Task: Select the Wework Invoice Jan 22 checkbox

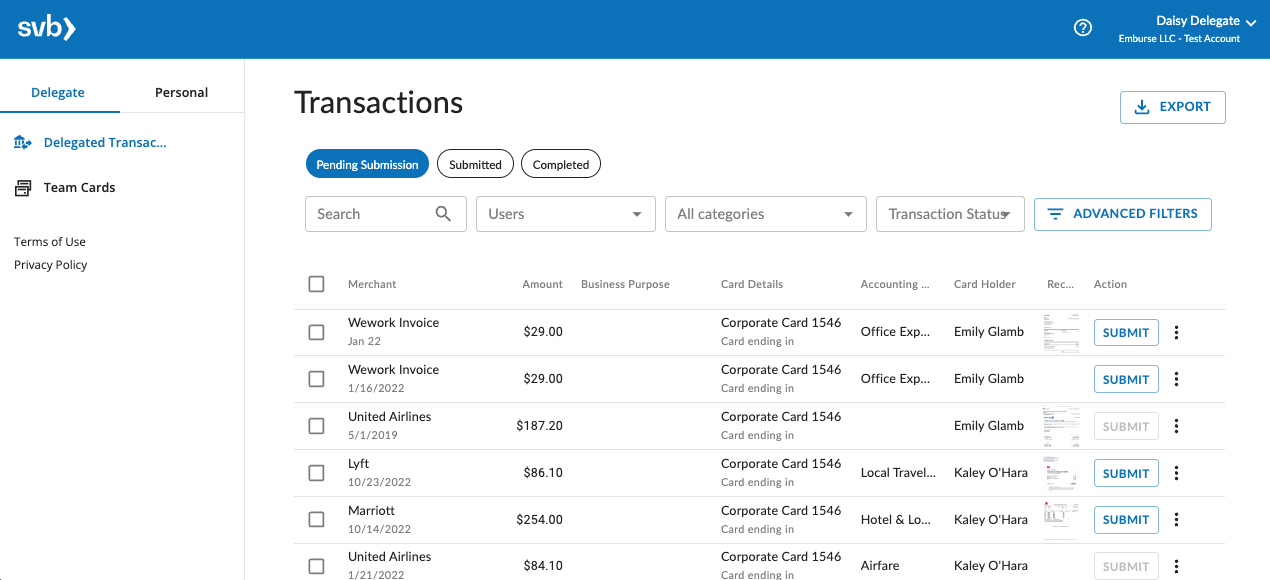Action: pos(317,332)
